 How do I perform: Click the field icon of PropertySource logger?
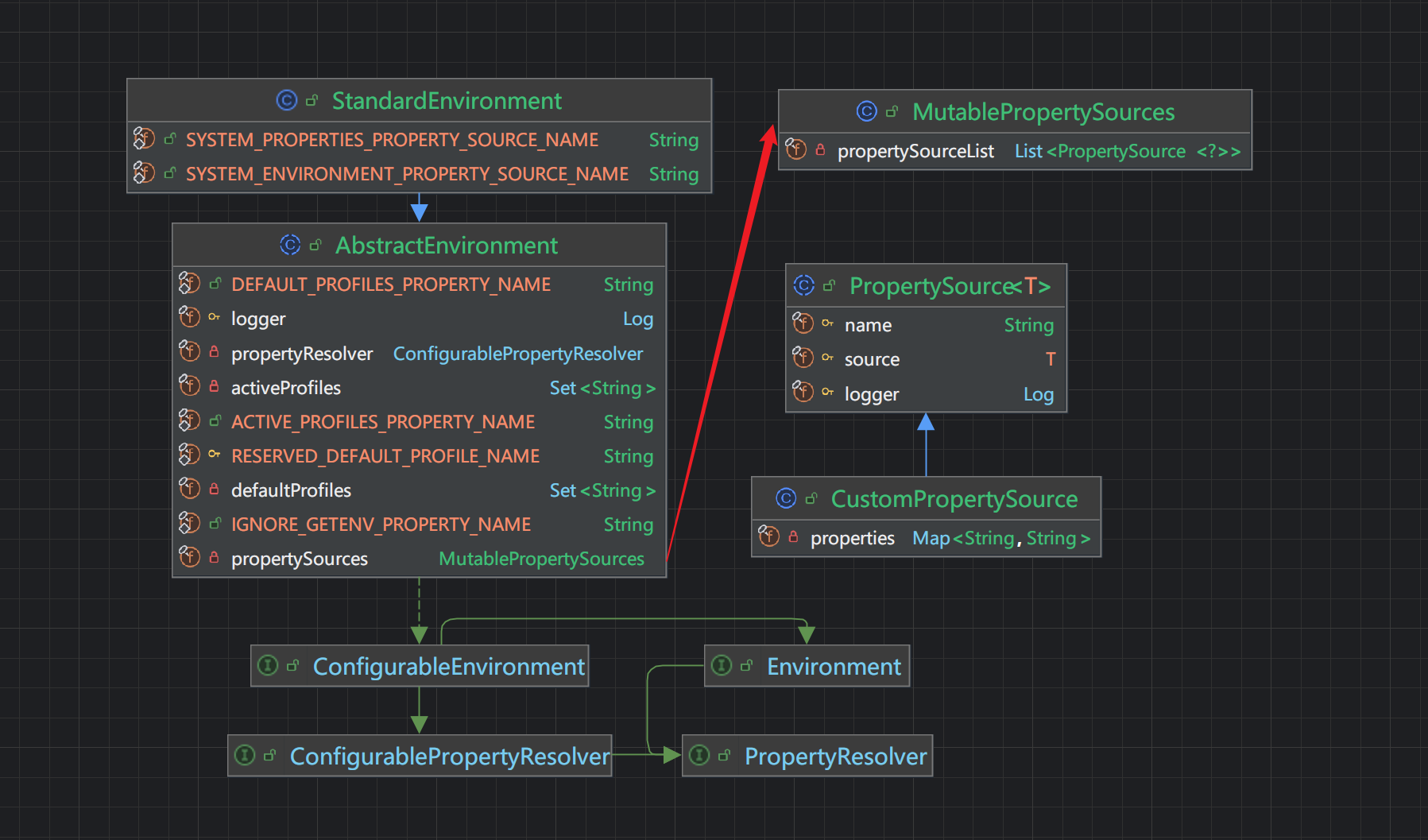click(x=803, y=392)
